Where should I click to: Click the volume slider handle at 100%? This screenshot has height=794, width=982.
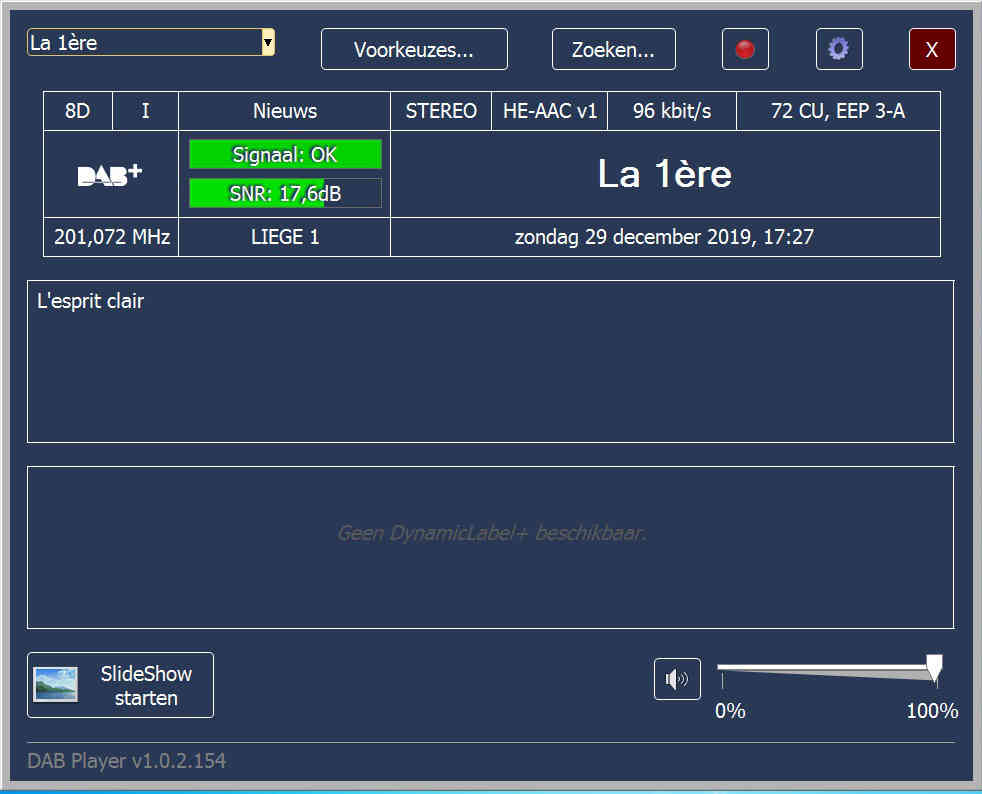pyautogui.click(x=934, y=668)
